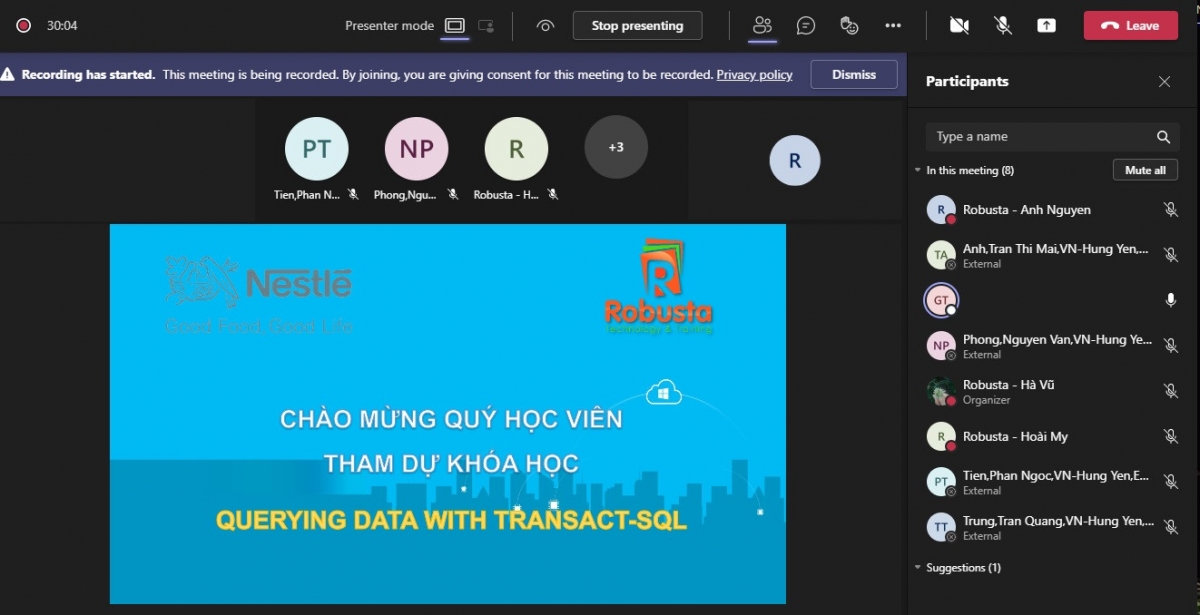Click the NP participant avatar tile
Viewport: 1200px width, 615px height.
click(416, 149)
